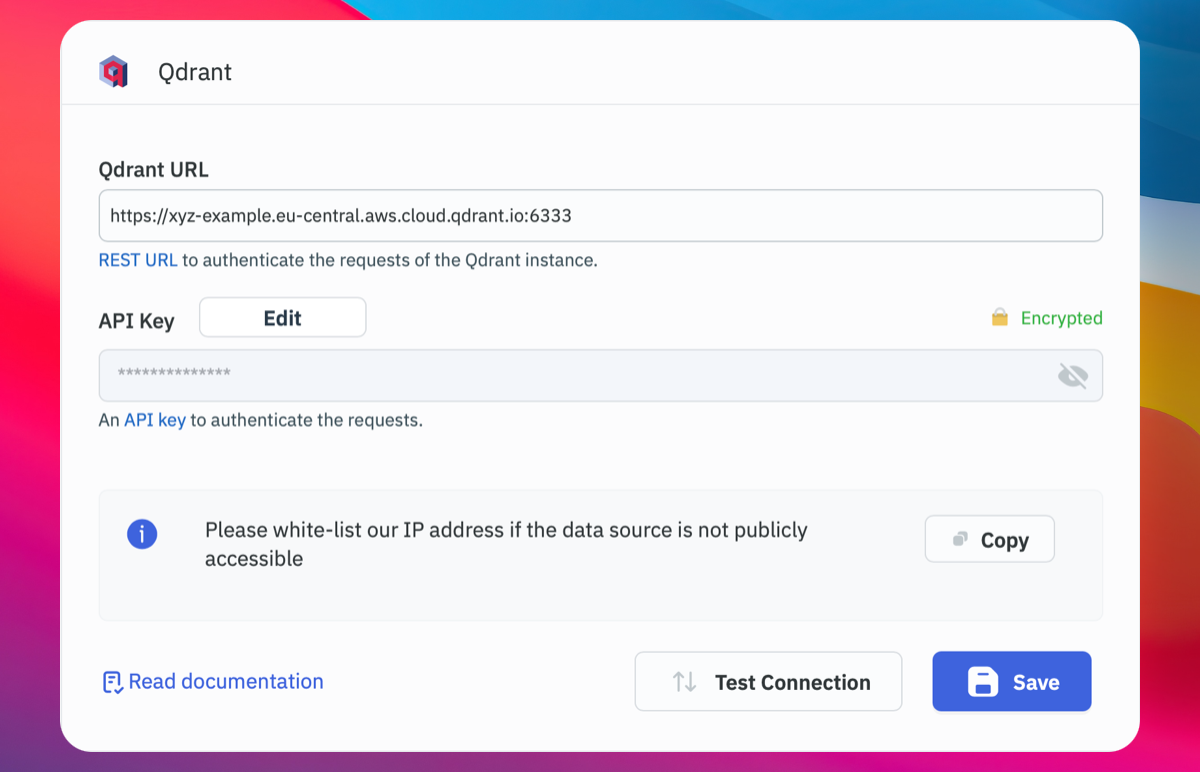Click the Qdrant logo icon

pyautogui.click(x=113, y=72)
